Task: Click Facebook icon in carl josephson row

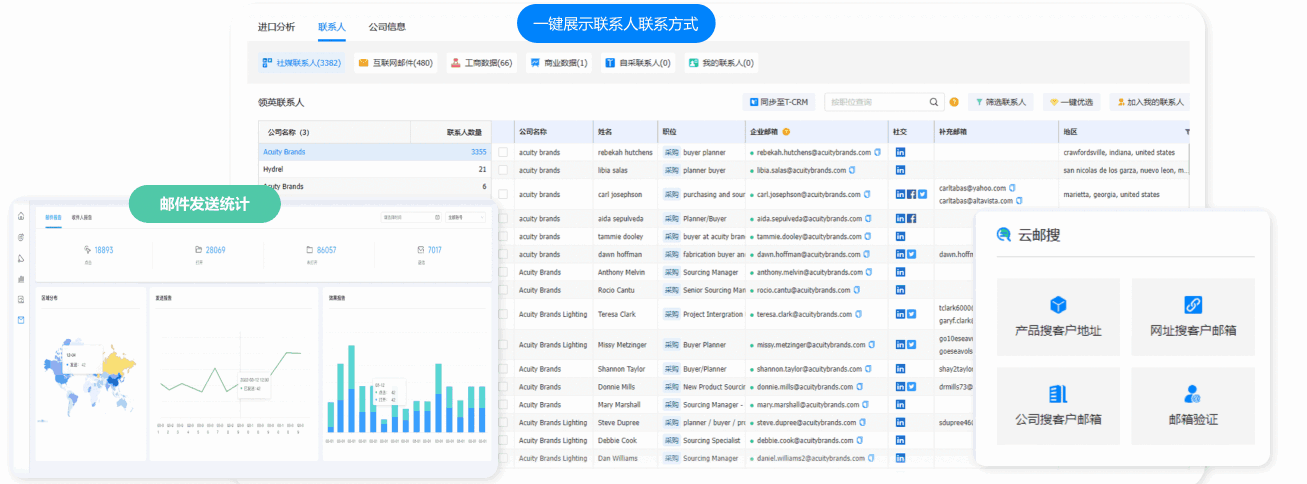Action: point(911,194)
